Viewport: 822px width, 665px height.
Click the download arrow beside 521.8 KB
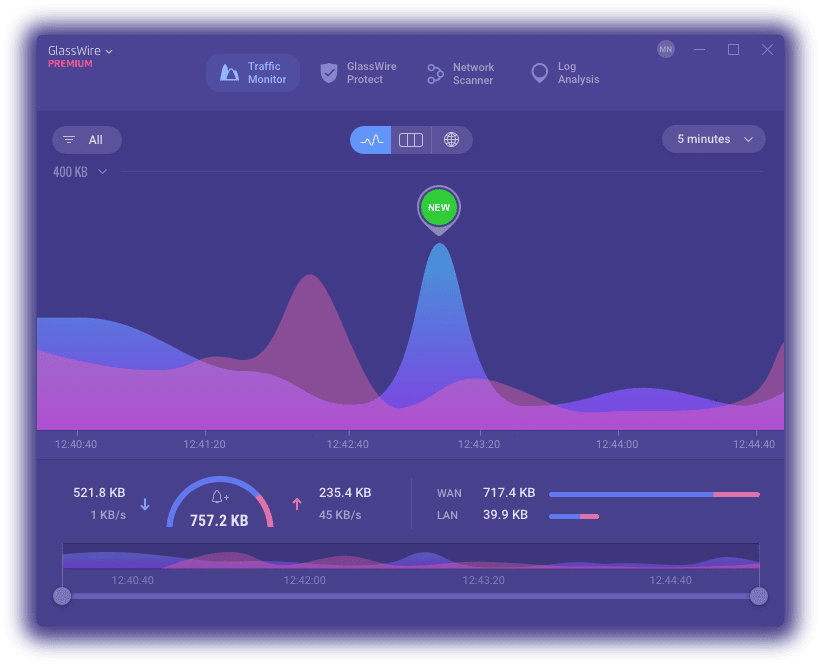[x=144, y=504]
